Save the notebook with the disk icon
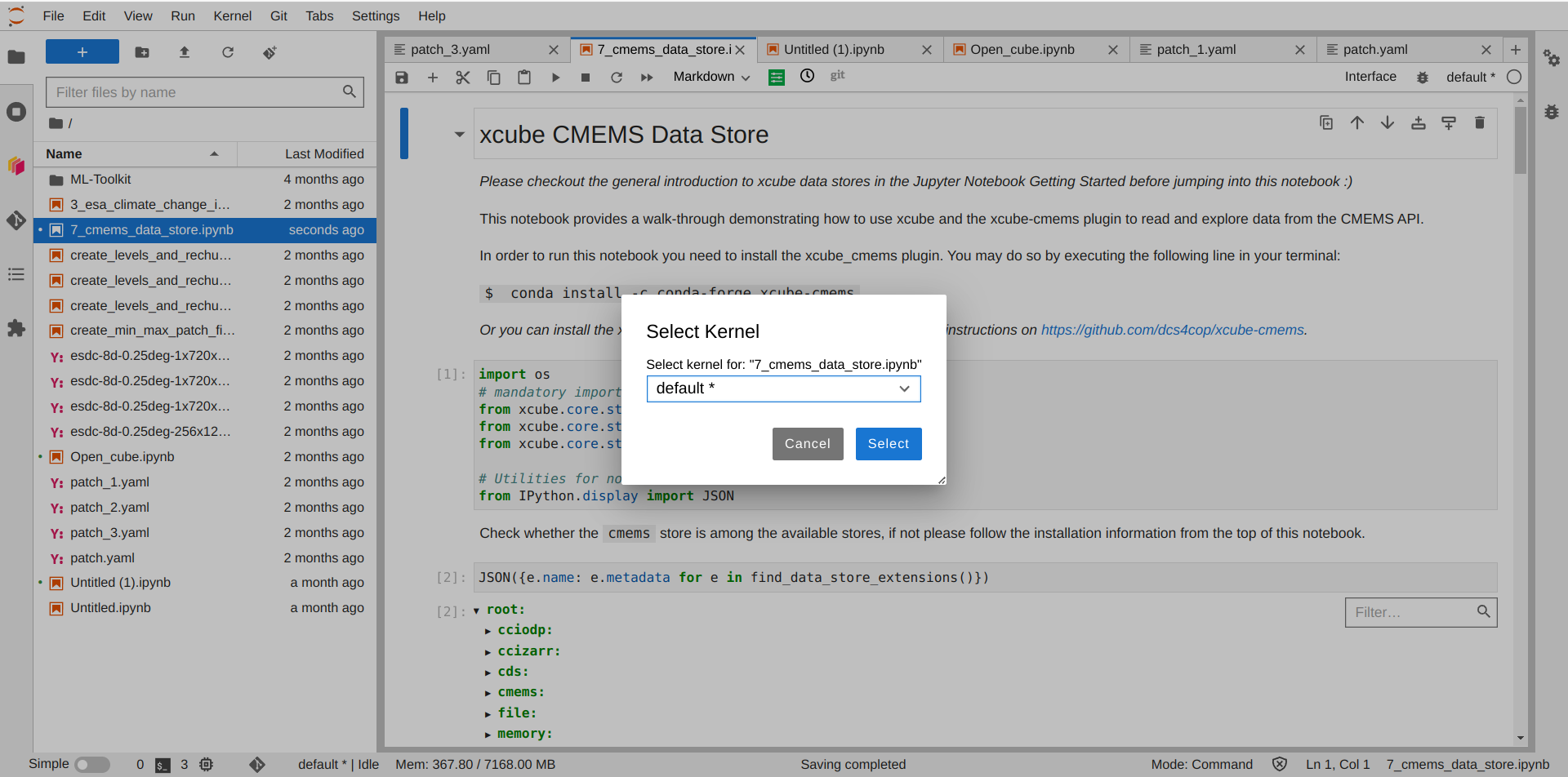 tap(402, 78)
